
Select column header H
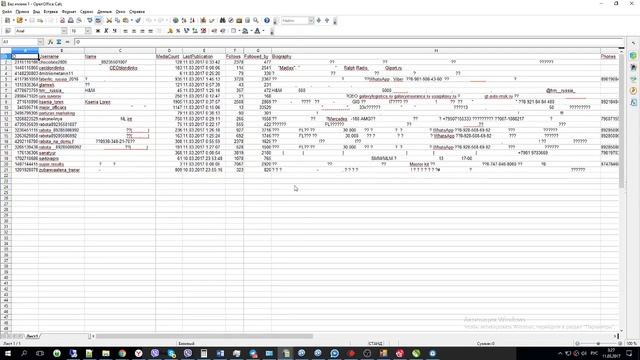click(436, 51)
